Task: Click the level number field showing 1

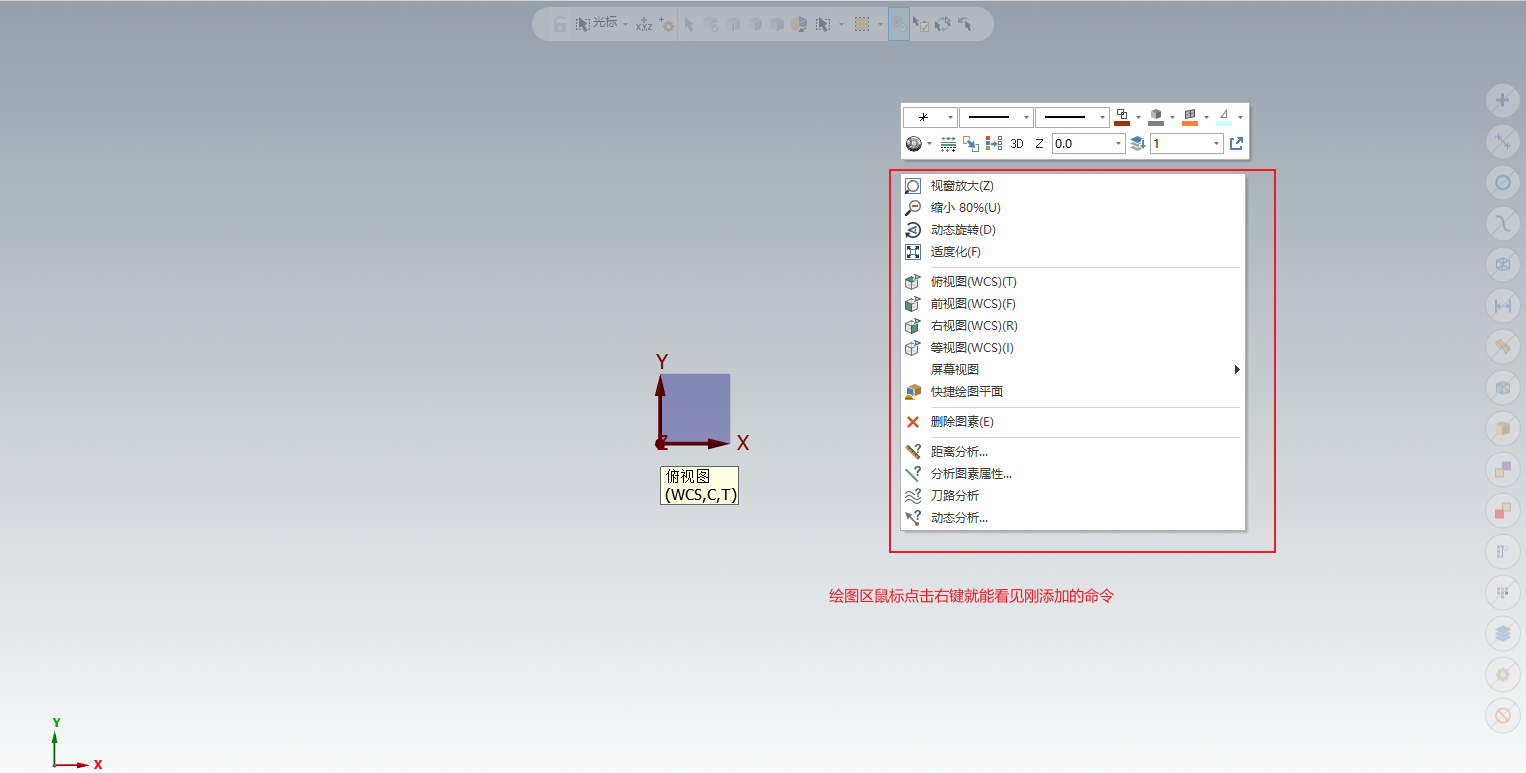Action: (1180, 143)
